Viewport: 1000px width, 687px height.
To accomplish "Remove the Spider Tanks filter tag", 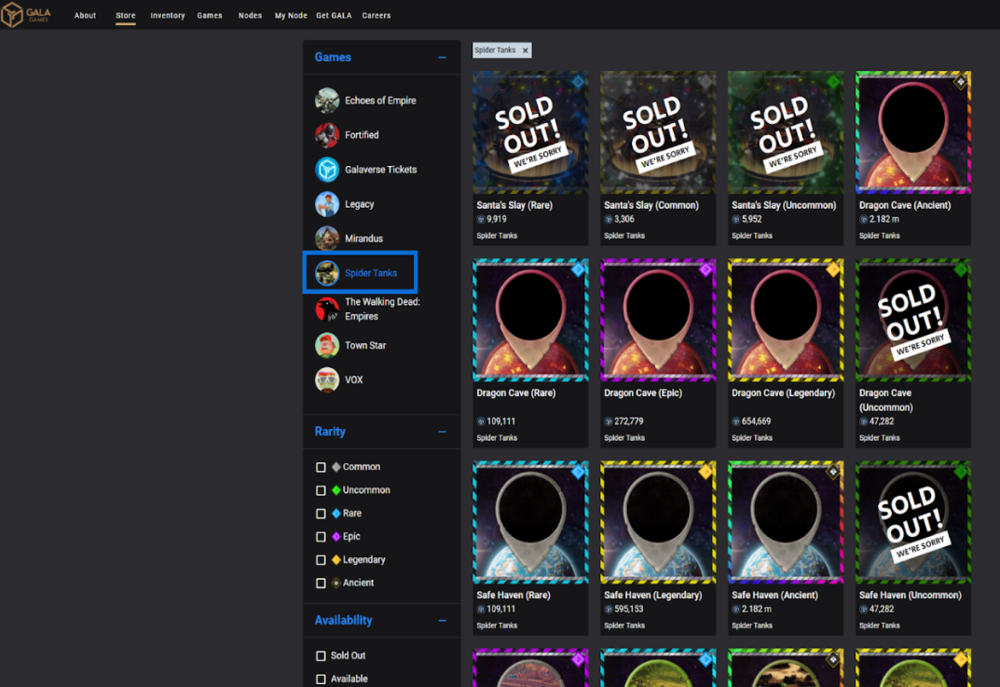I will click(x=526, y=50).
